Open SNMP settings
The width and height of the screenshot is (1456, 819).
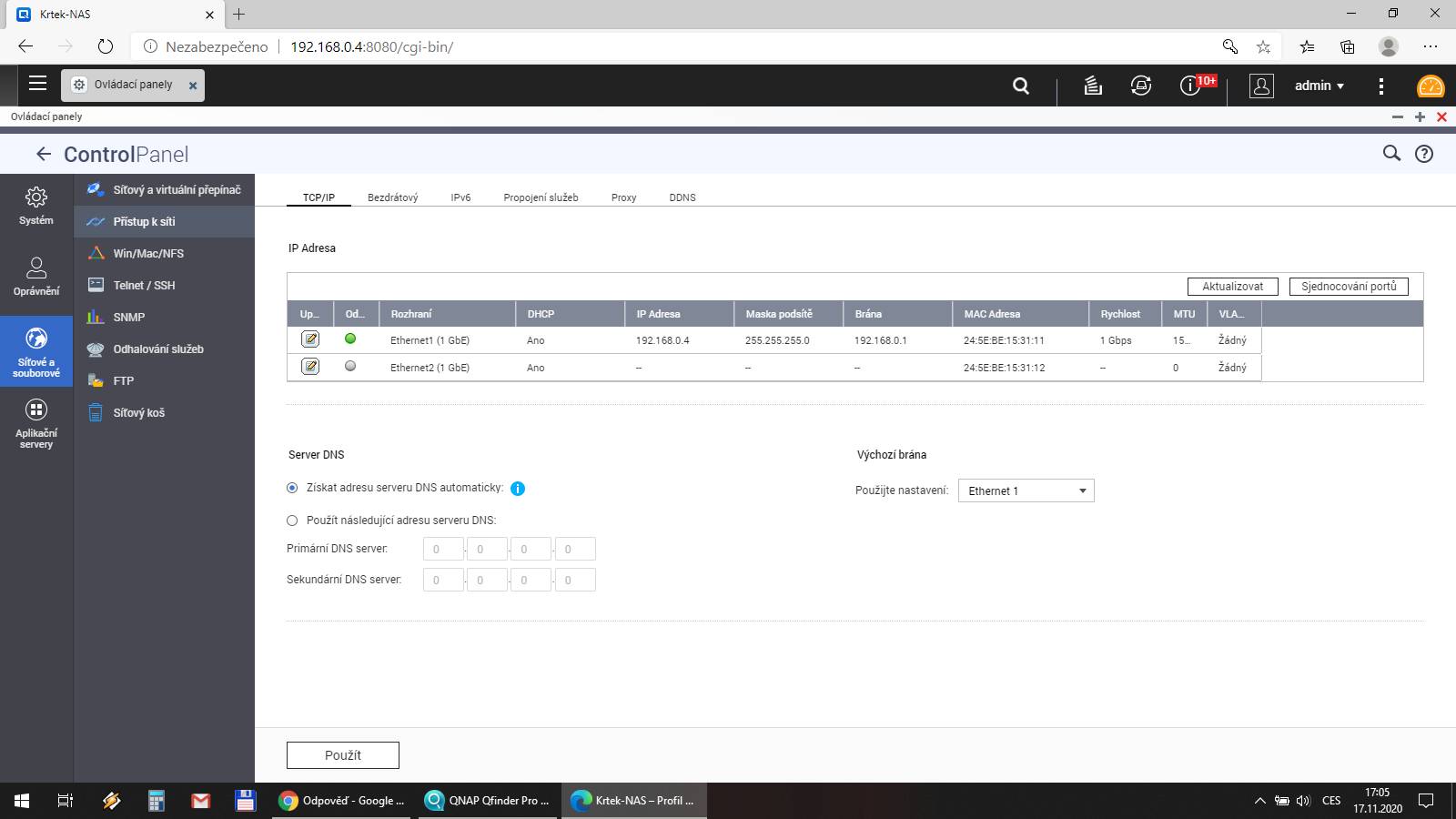(x=164, y=317)
